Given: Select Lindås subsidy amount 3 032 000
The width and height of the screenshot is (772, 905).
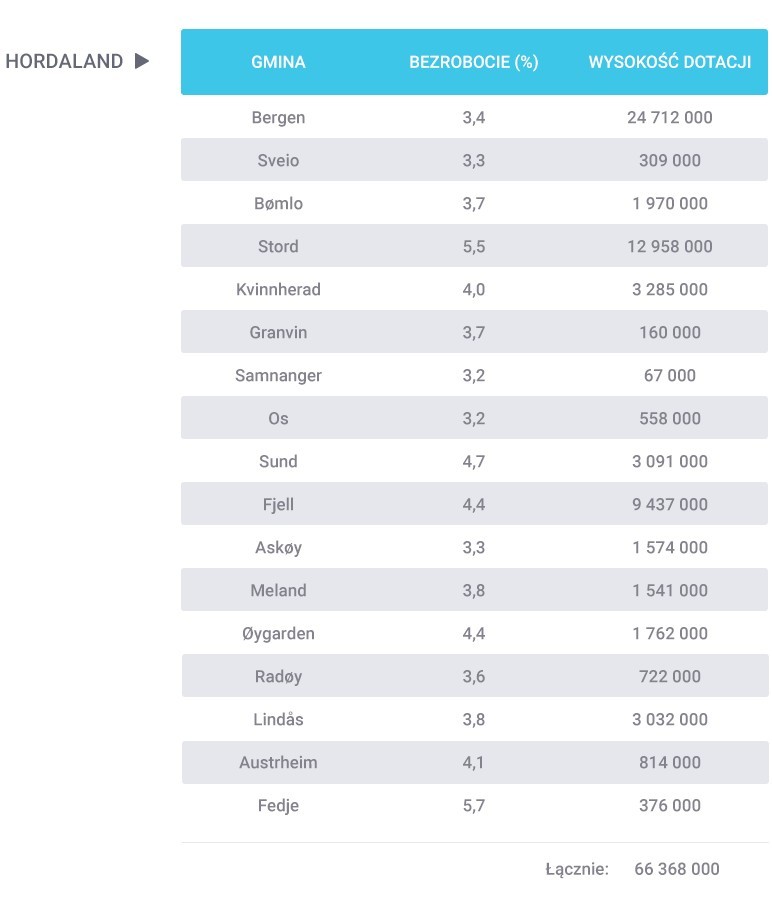Looking at the screenshot, I should tap(670, 720).
